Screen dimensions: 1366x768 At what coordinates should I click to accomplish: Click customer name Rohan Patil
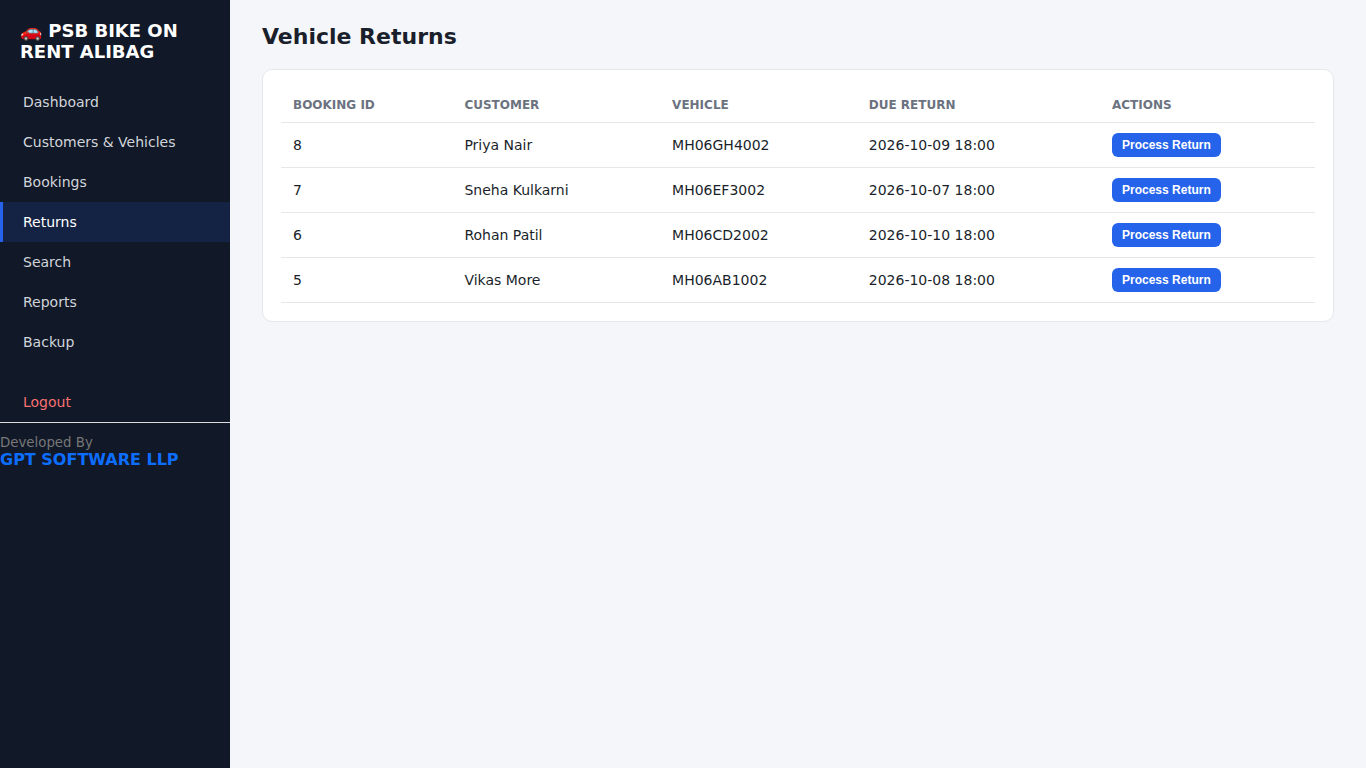coord(503,235)
